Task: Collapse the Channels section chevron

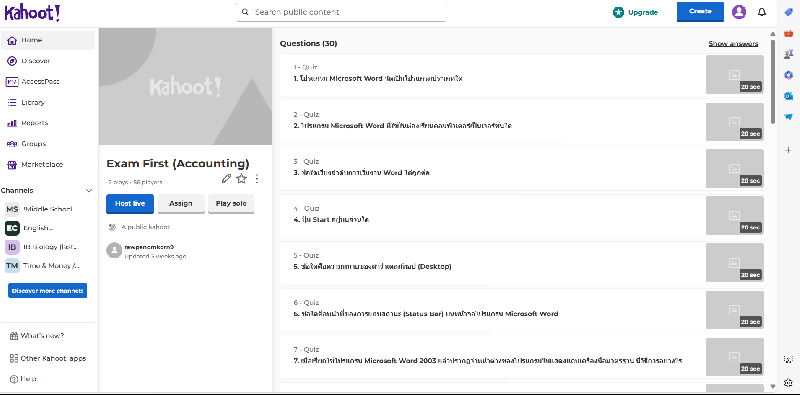Action: click(x=89, y=190)
